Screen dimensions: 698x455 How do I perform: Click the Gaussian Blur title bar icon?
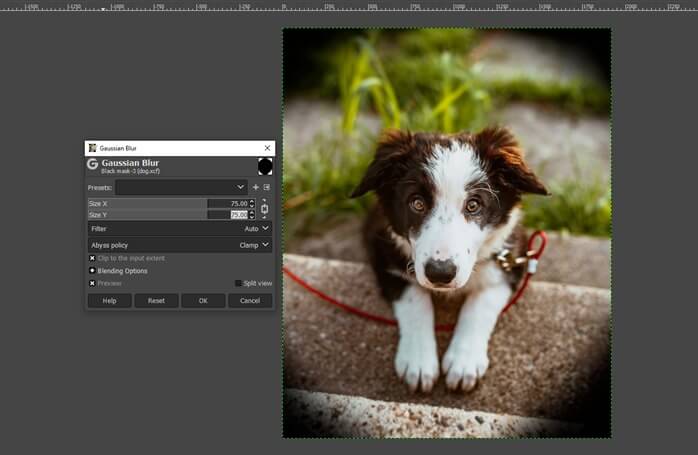coord(92,148)
